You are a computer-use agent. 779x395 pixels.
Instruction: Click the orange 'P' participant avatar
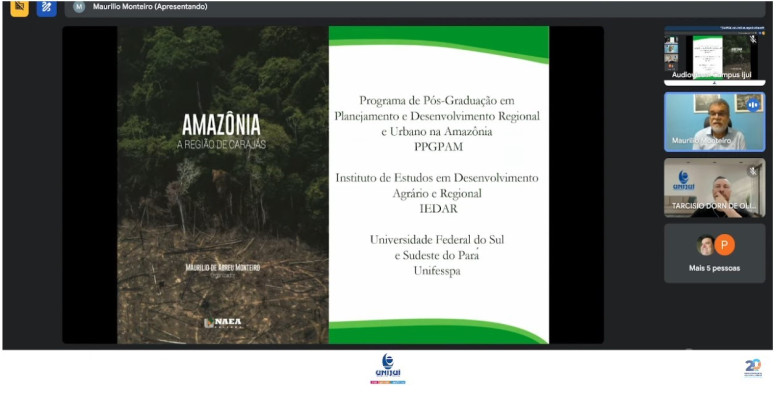724,245
